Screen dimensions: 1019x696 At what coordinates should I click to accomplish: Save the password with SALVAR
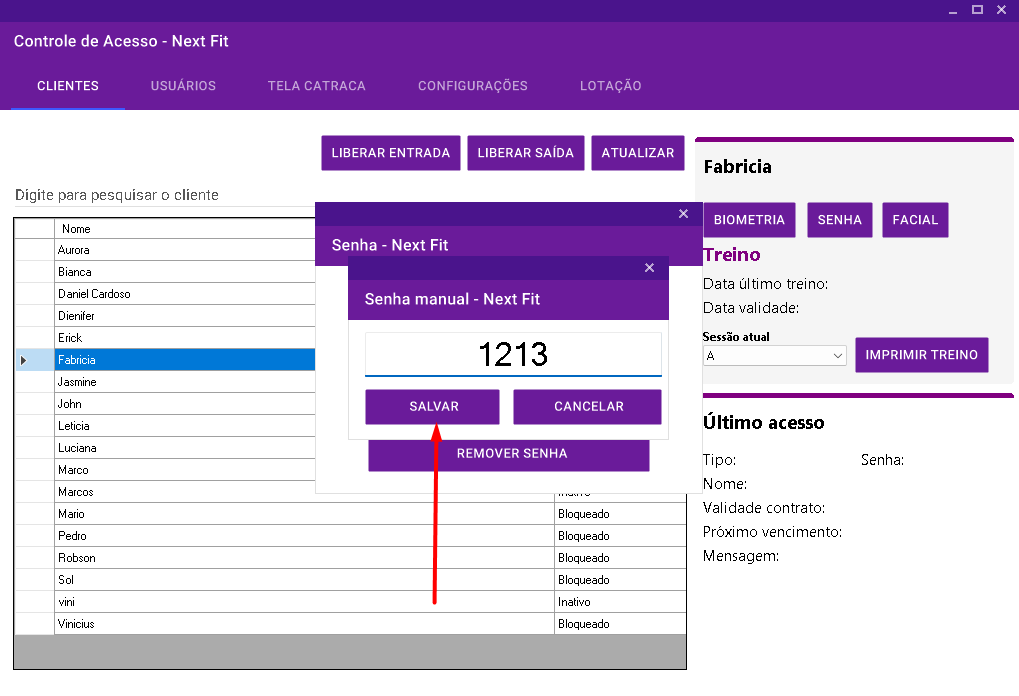point(432,407)
